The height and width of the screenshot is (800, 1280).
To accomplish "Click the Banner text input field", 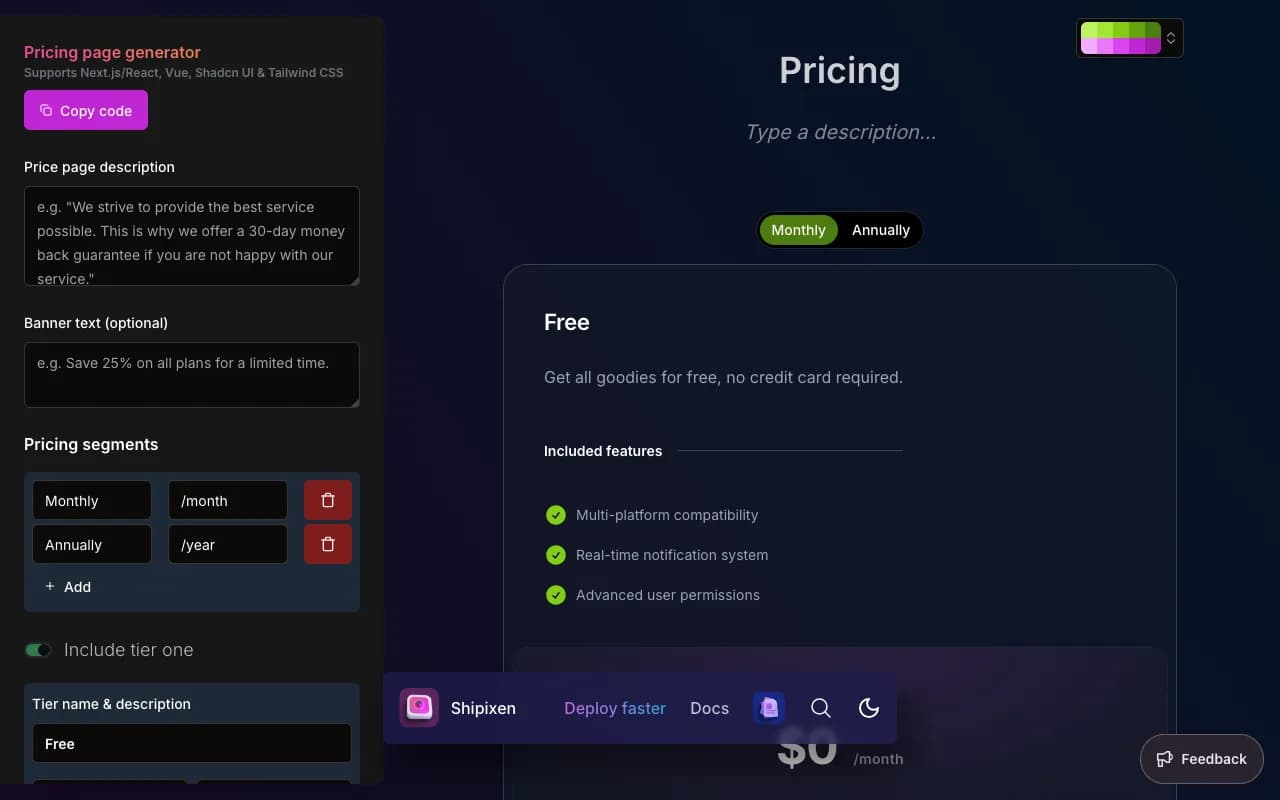I will point(192,375).
